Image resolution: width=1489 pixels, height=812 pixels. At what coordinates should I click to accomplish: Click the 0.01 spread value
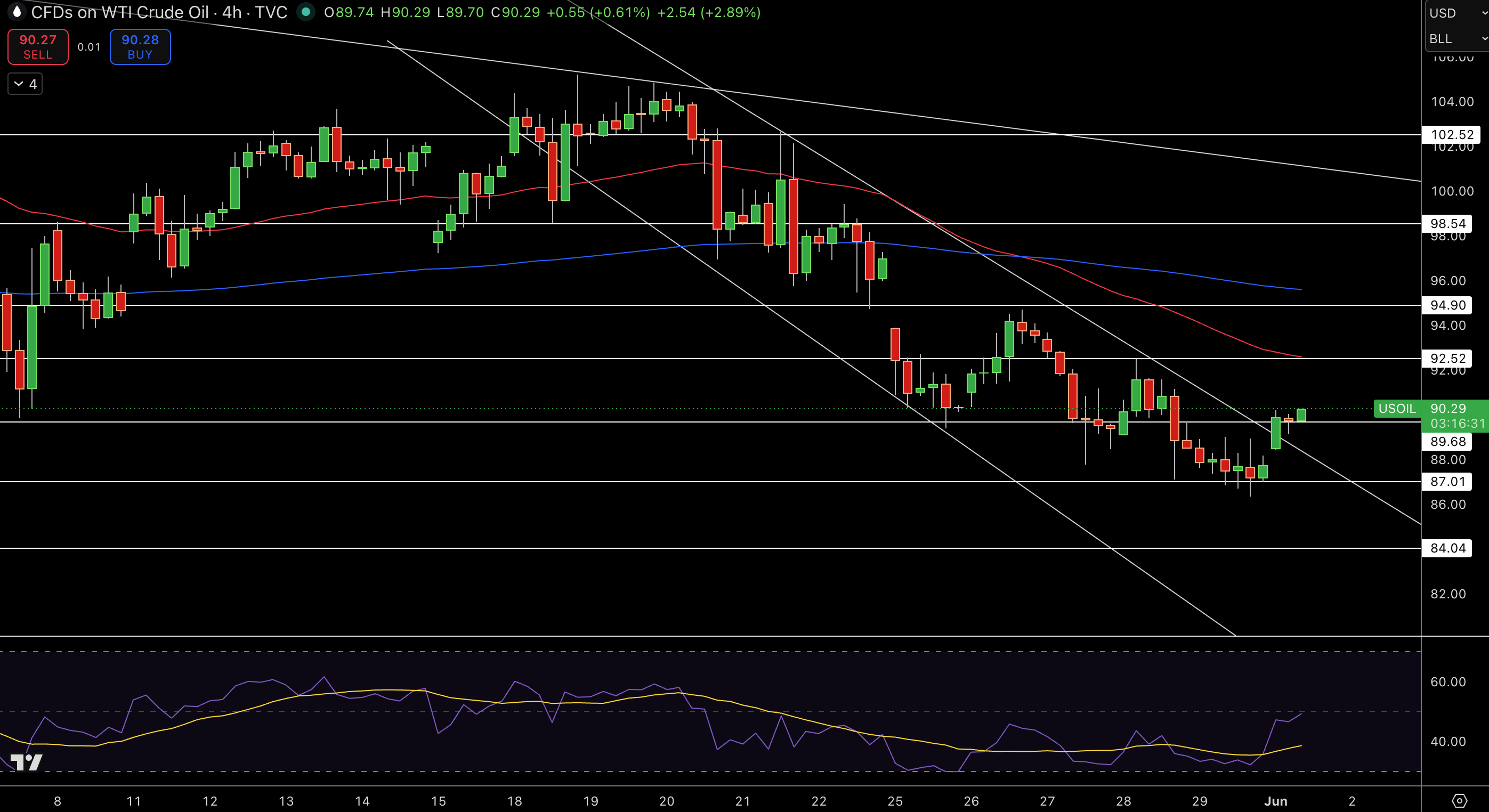(89, 47)
